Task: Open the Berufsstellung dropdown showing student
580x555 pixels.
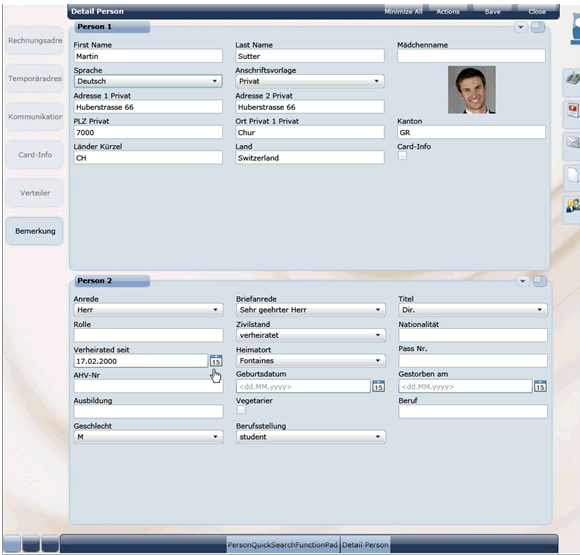Action: pyautogui.click(x=311, y=437)
